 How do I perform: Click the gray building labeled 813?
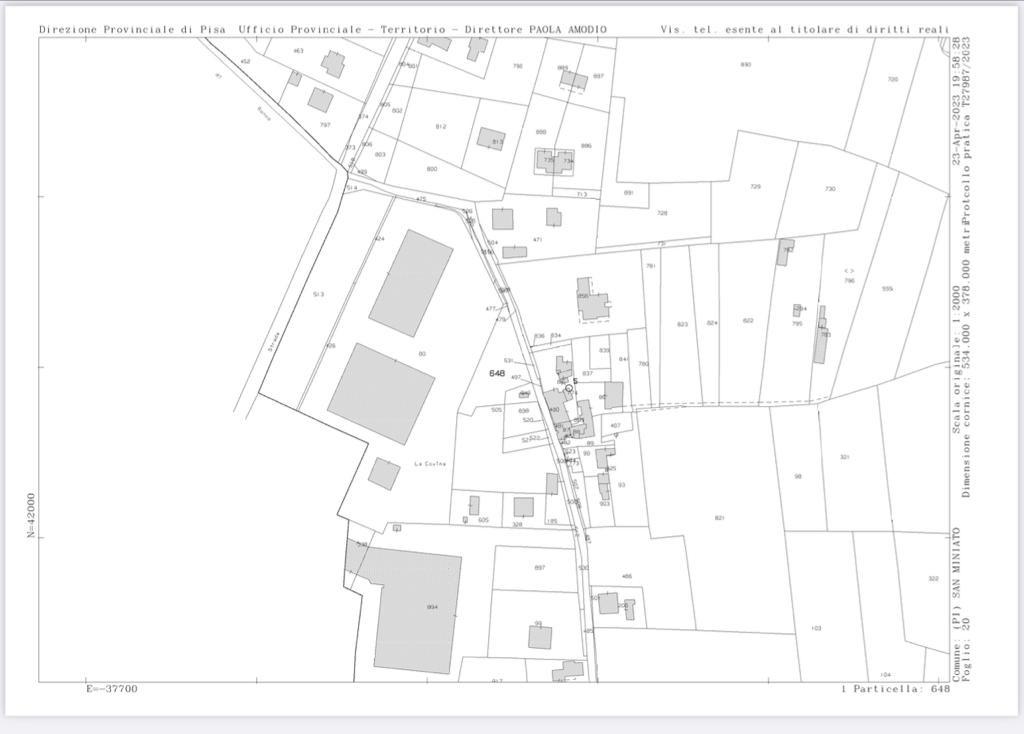(491, 139)
